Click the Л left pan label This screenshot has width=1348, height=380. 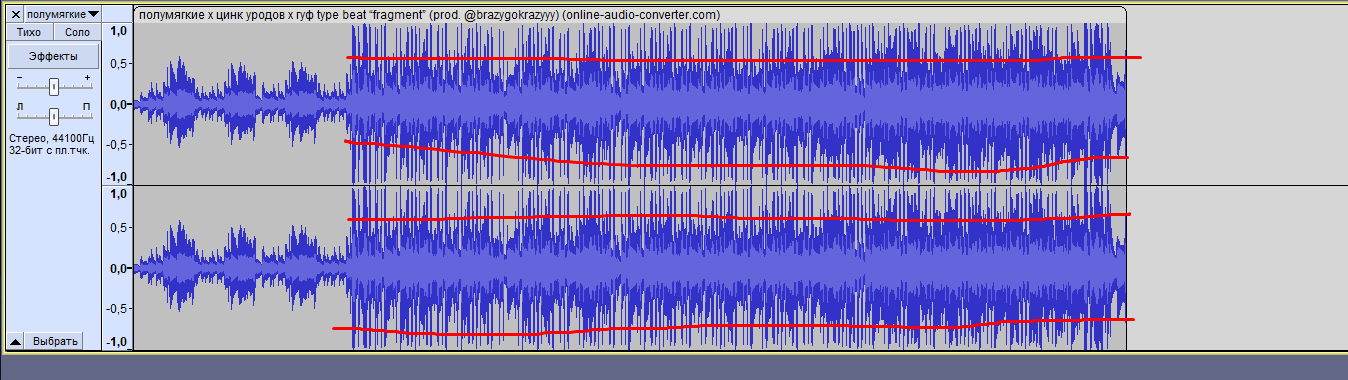[x=19, y=106]
